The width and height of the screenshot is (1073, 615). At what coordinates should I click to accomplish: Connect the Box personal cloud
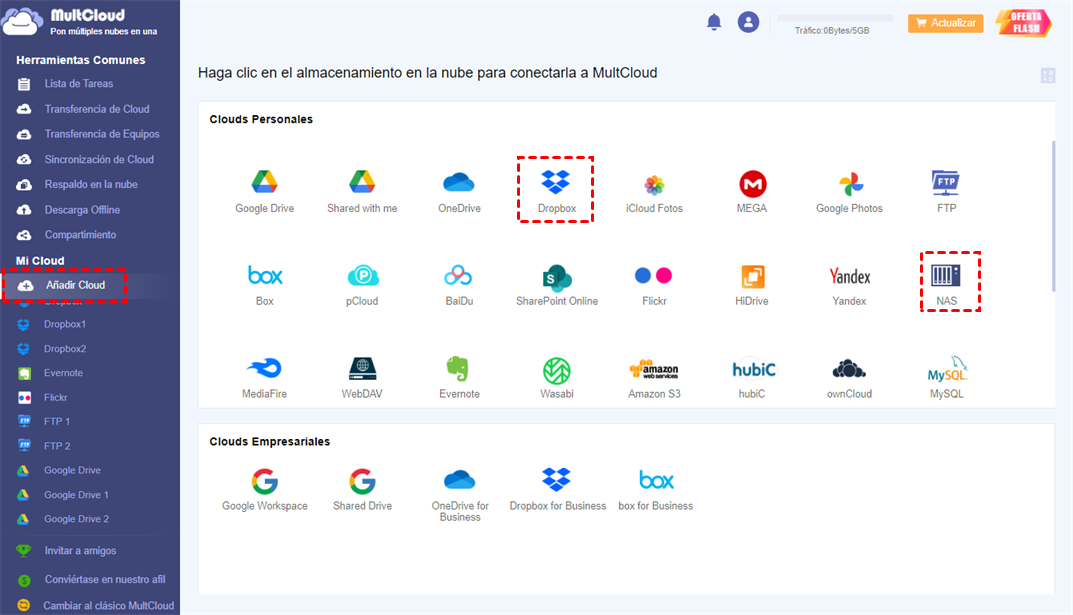265,285
